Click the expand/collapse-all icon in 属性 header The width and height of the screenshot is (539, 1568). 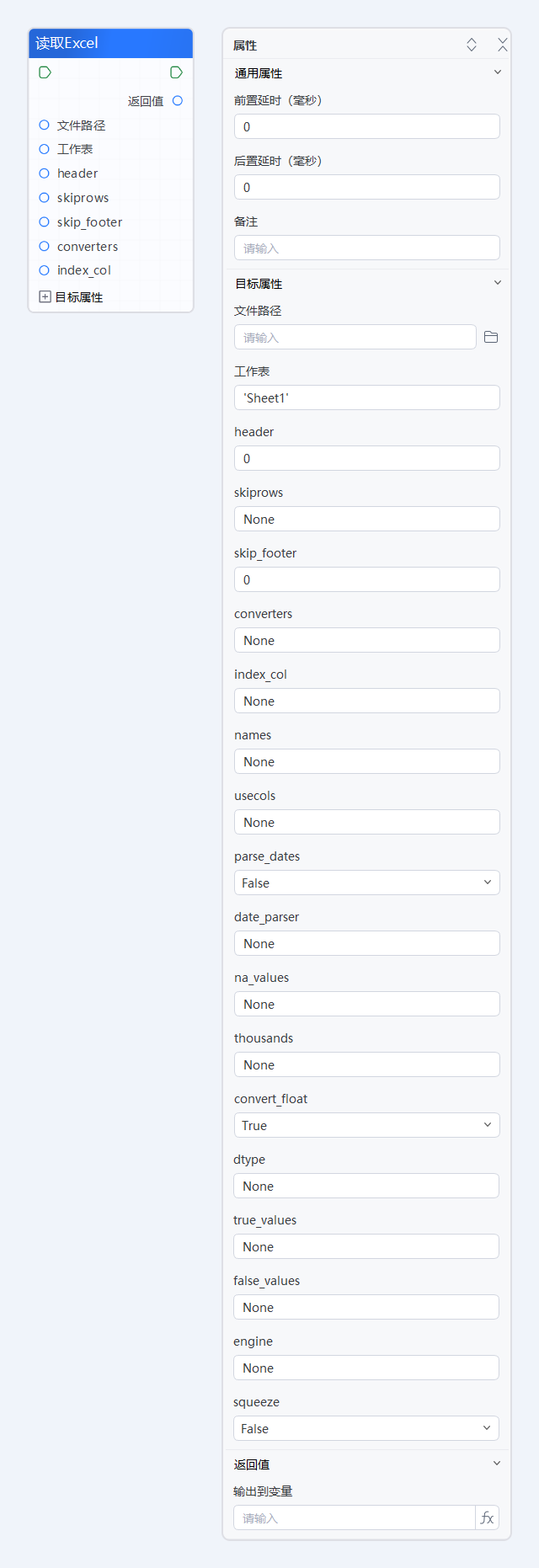472,45
